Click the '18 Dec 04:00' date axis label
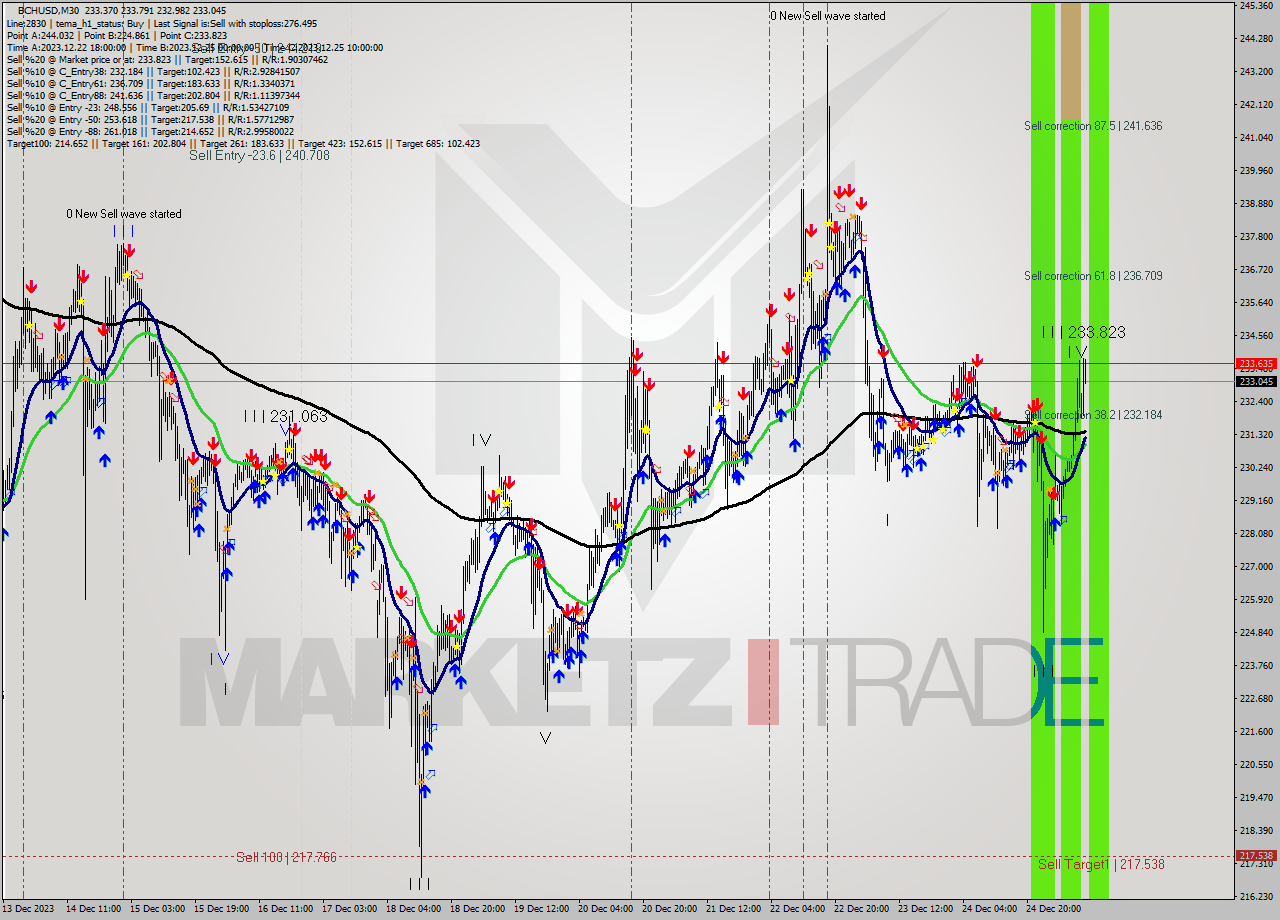 pyautogui.click(x=413, y=909)
